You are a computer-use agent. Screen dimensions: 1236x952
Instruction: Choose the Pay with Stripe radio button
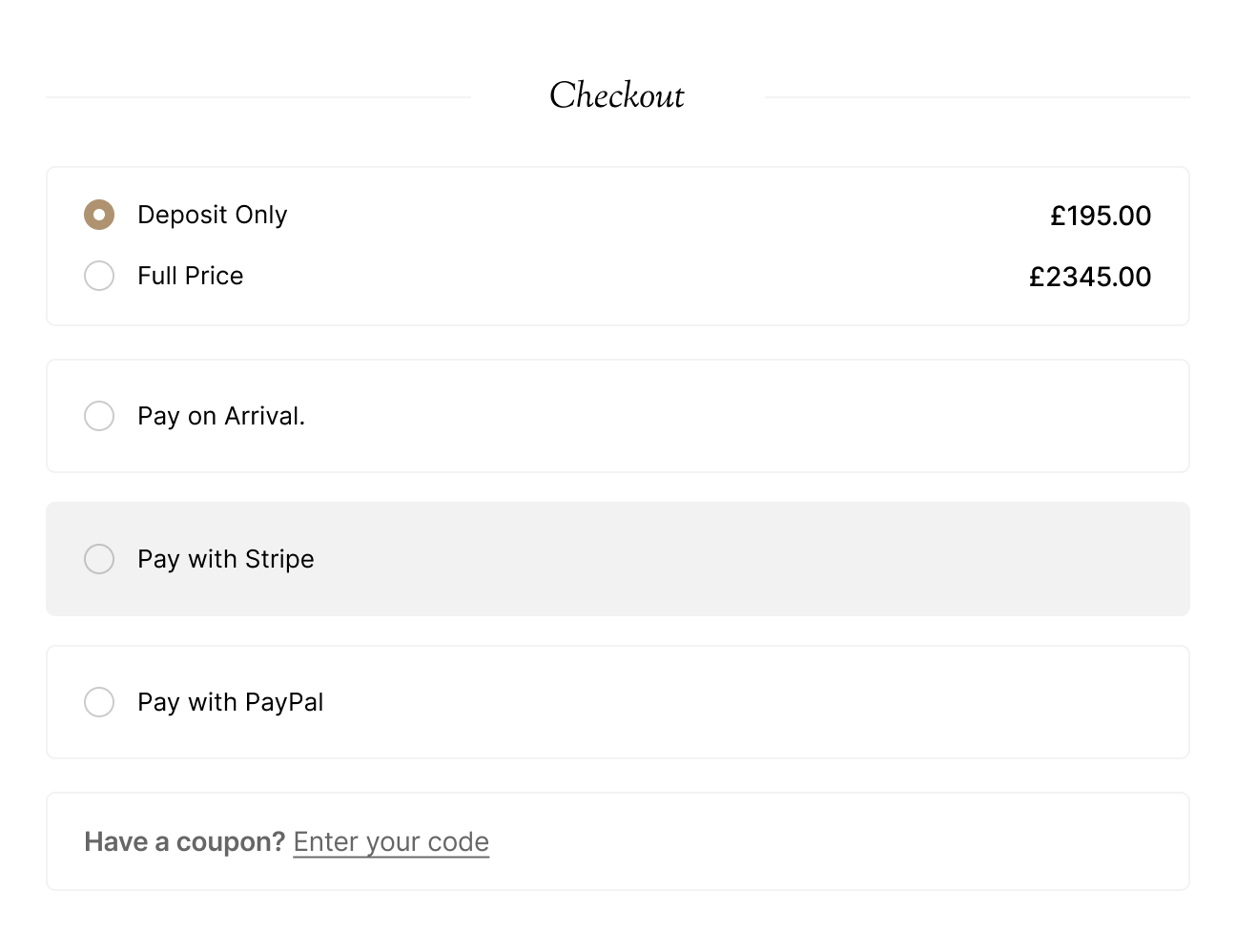99,559
